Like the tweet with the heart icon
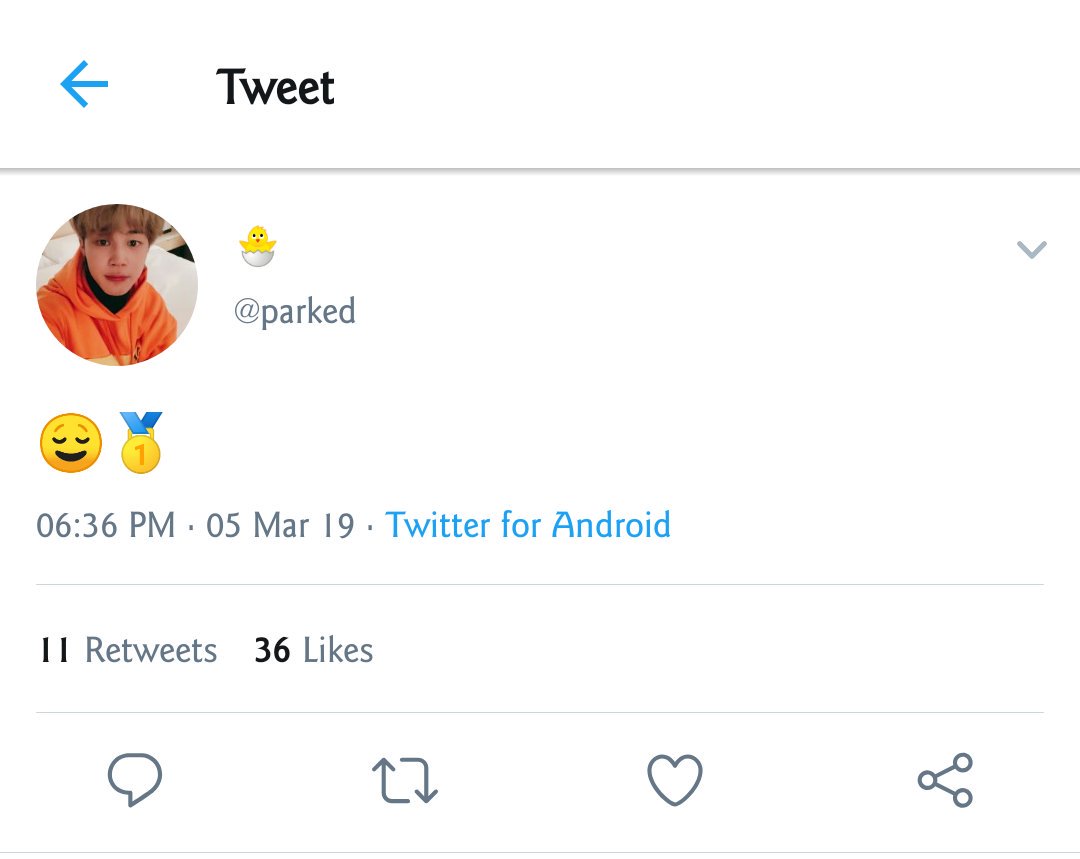 click(x=675, y=780)
